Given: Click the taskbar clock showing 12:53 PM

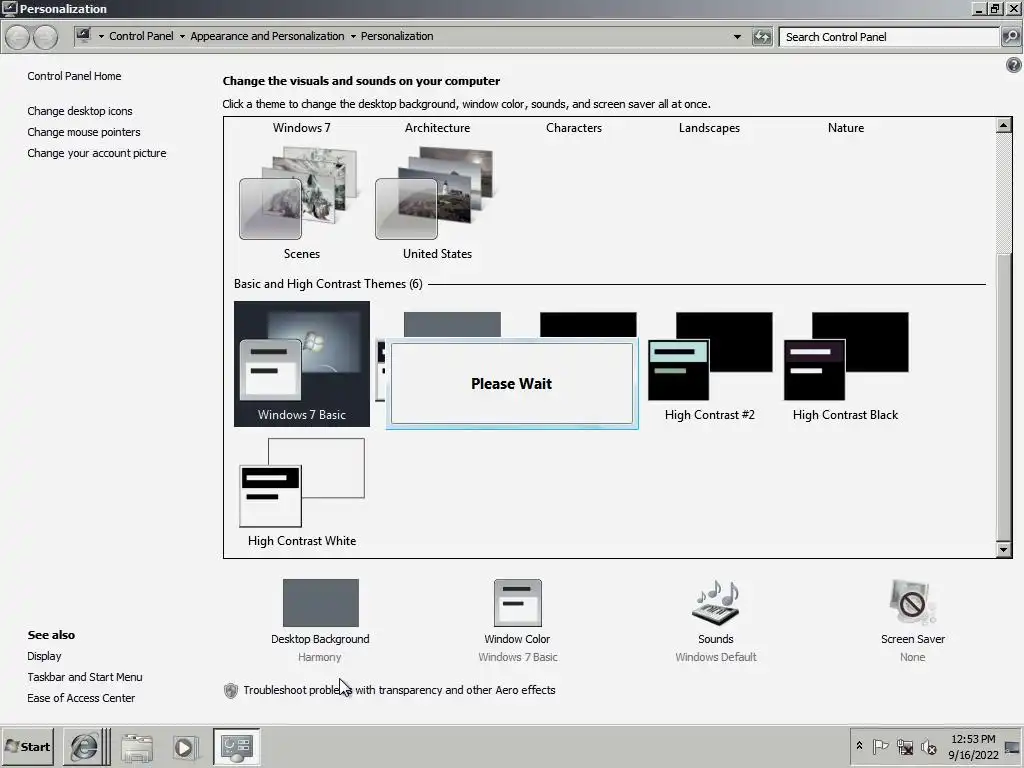Looking at the screenshot, I should coord(972,747).
